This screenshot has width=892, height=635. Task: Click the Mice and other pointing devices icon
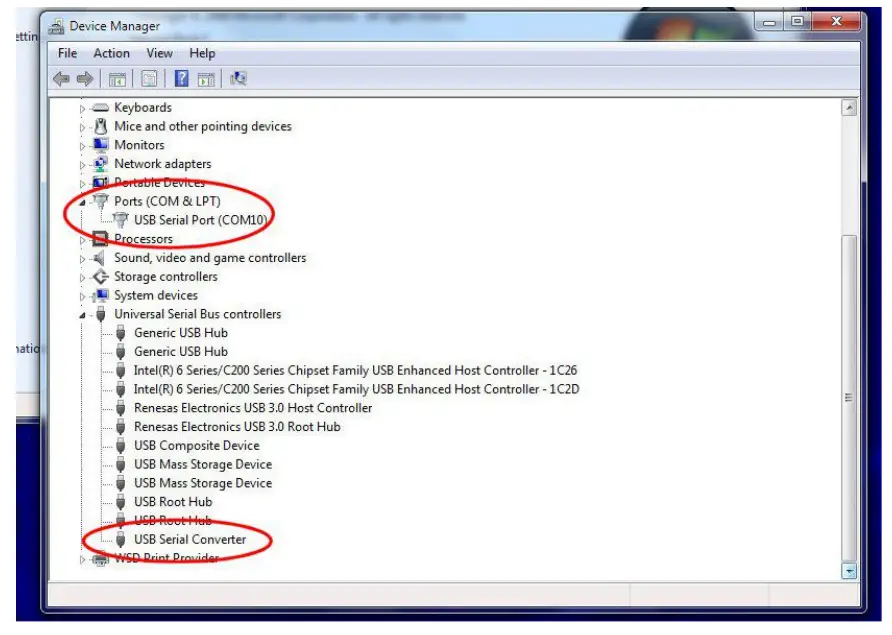101,126
